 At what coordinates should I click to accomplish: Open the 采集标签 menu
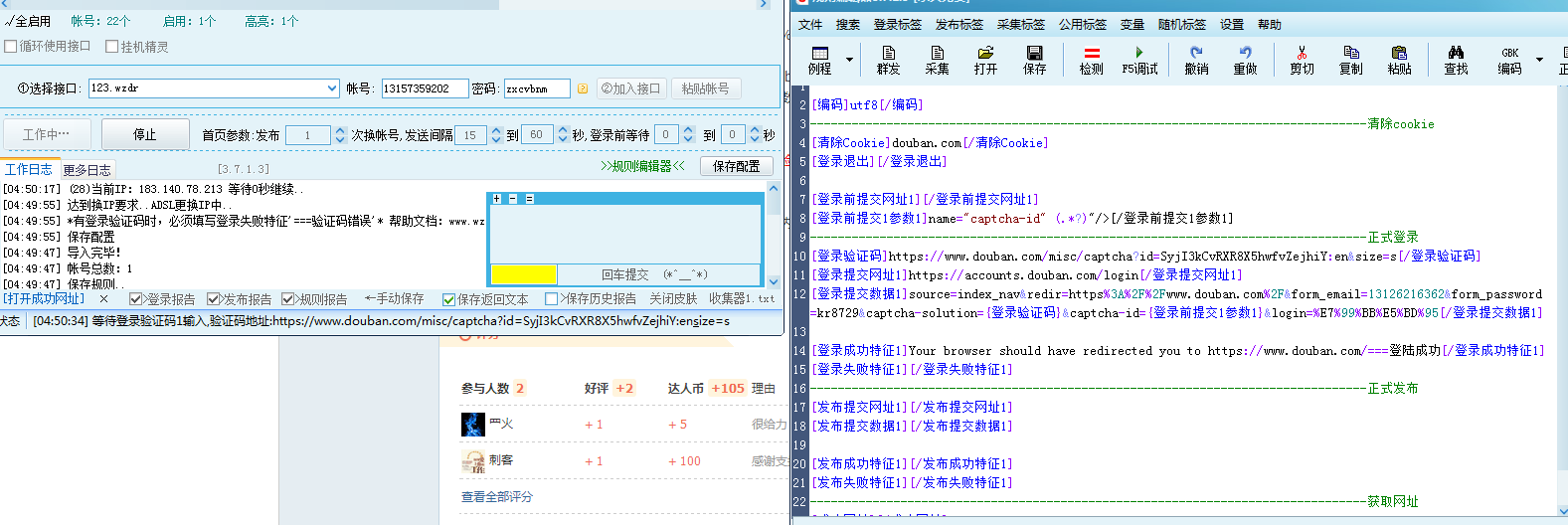(x=1021, y=25)
